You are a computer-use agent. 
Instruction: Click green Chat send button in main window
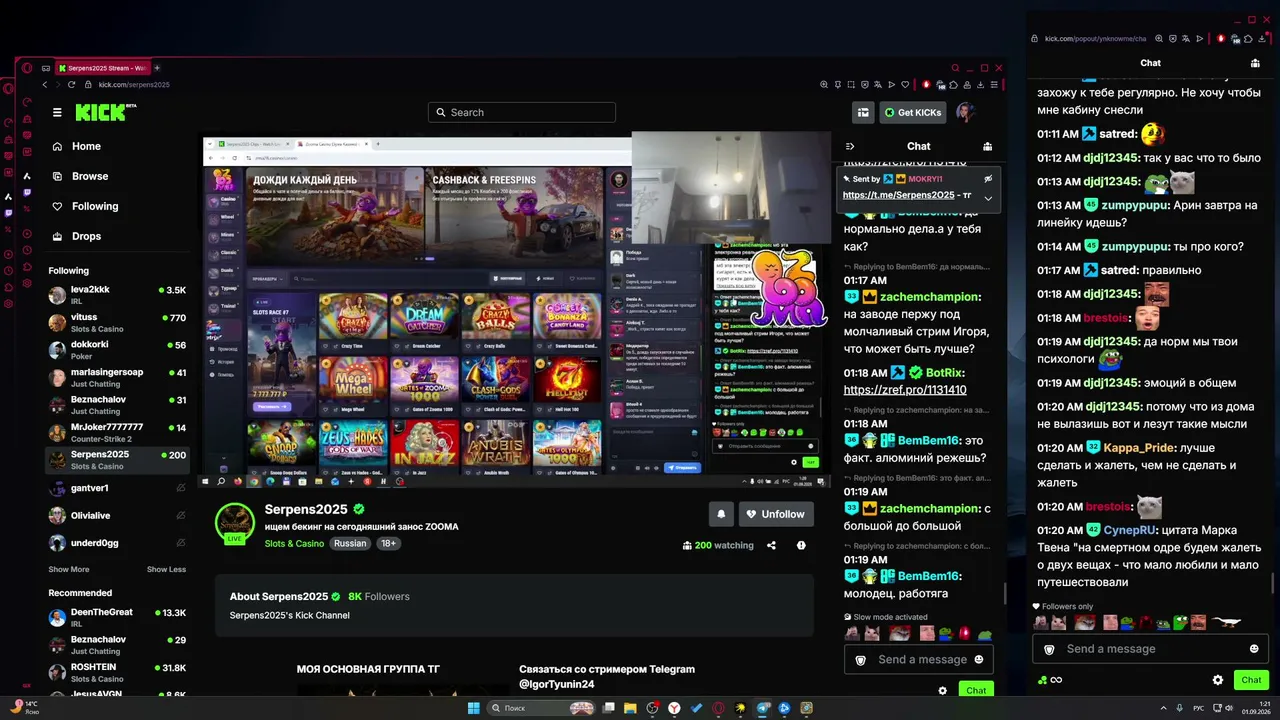976,690
